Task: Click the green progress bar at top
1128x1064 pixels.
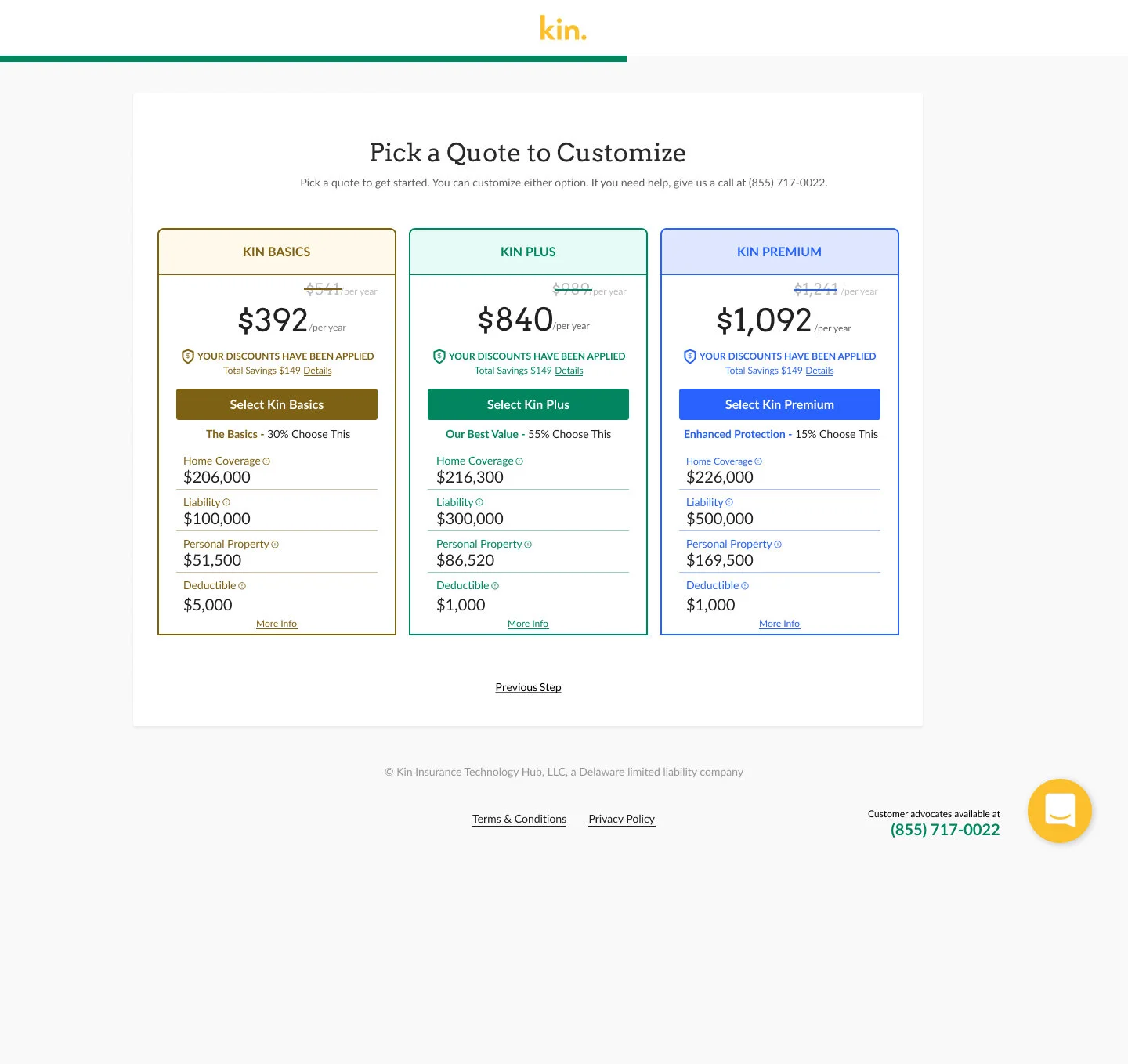Action: point(313,59)
